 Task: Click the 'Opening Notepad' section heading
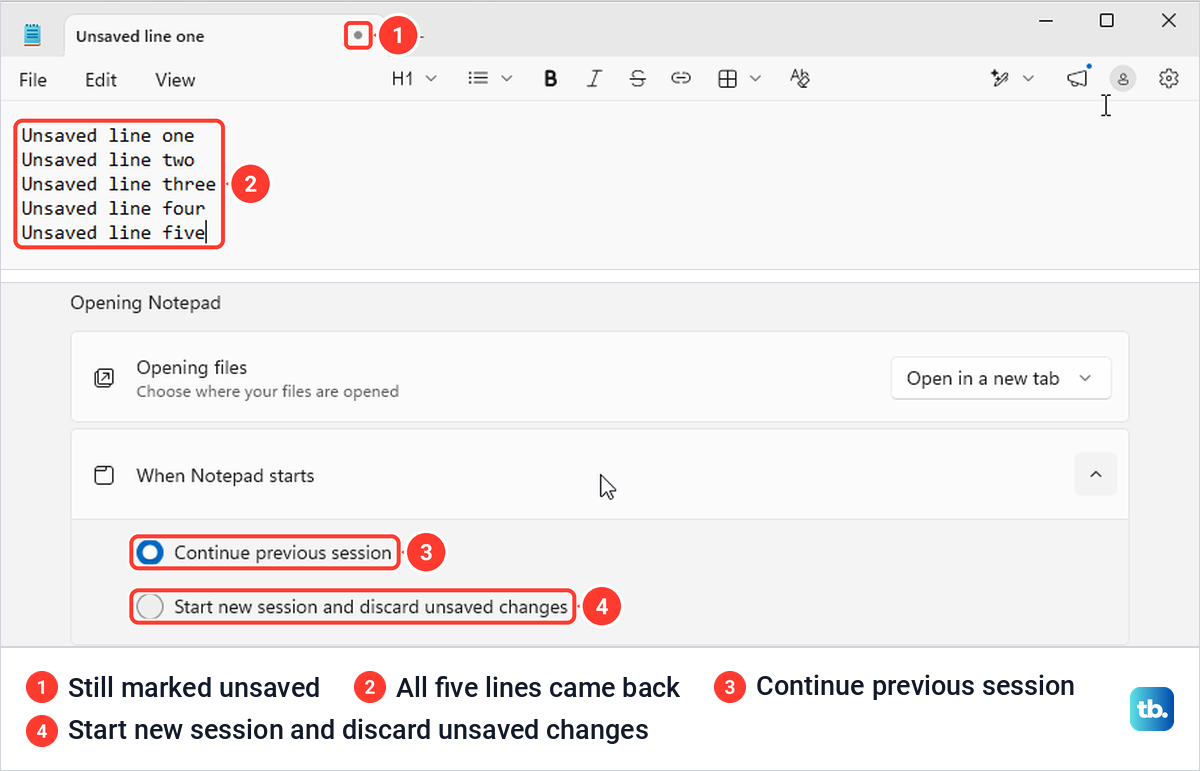coord(145,302)
